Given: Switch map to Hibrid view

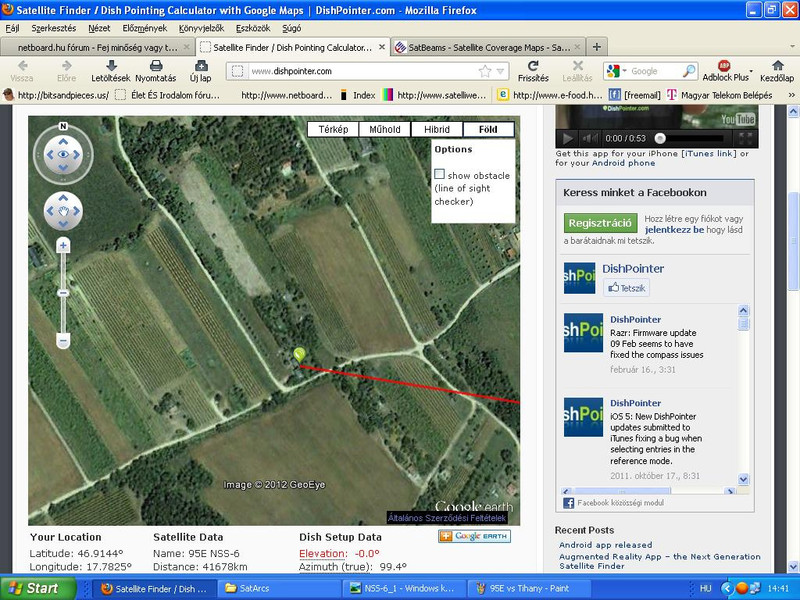Looking at the screenshot, I should coord(437,130).
